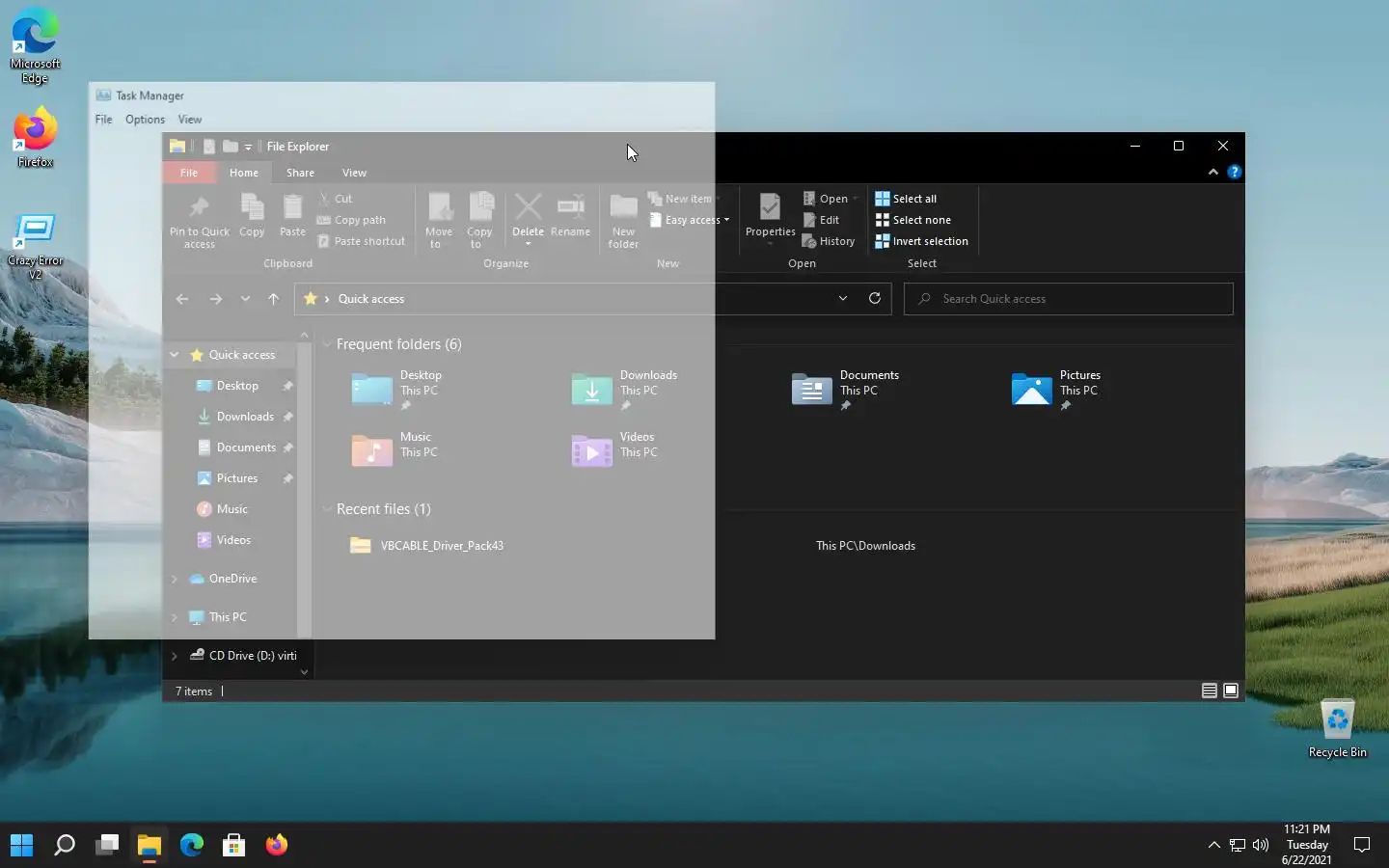Collapse the Frequent folders section
The width and height of the screenshot is (1389, 868).
pos(327,344)
